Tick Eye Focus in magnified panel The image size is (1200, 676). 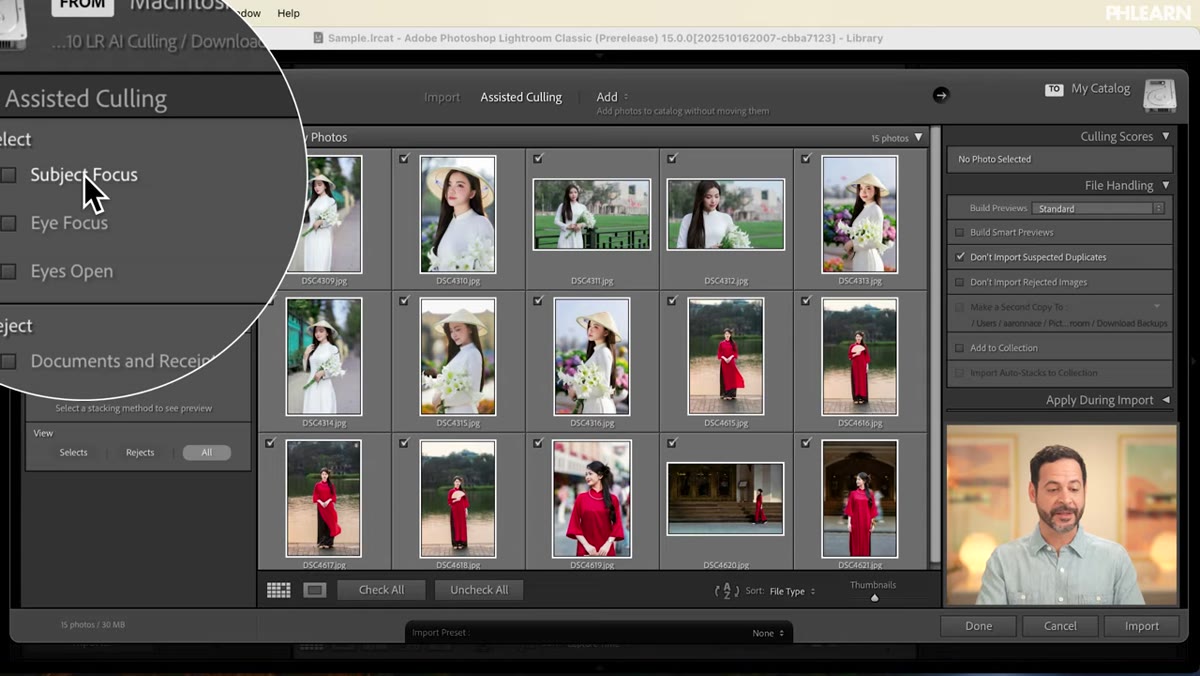(8, 223)
